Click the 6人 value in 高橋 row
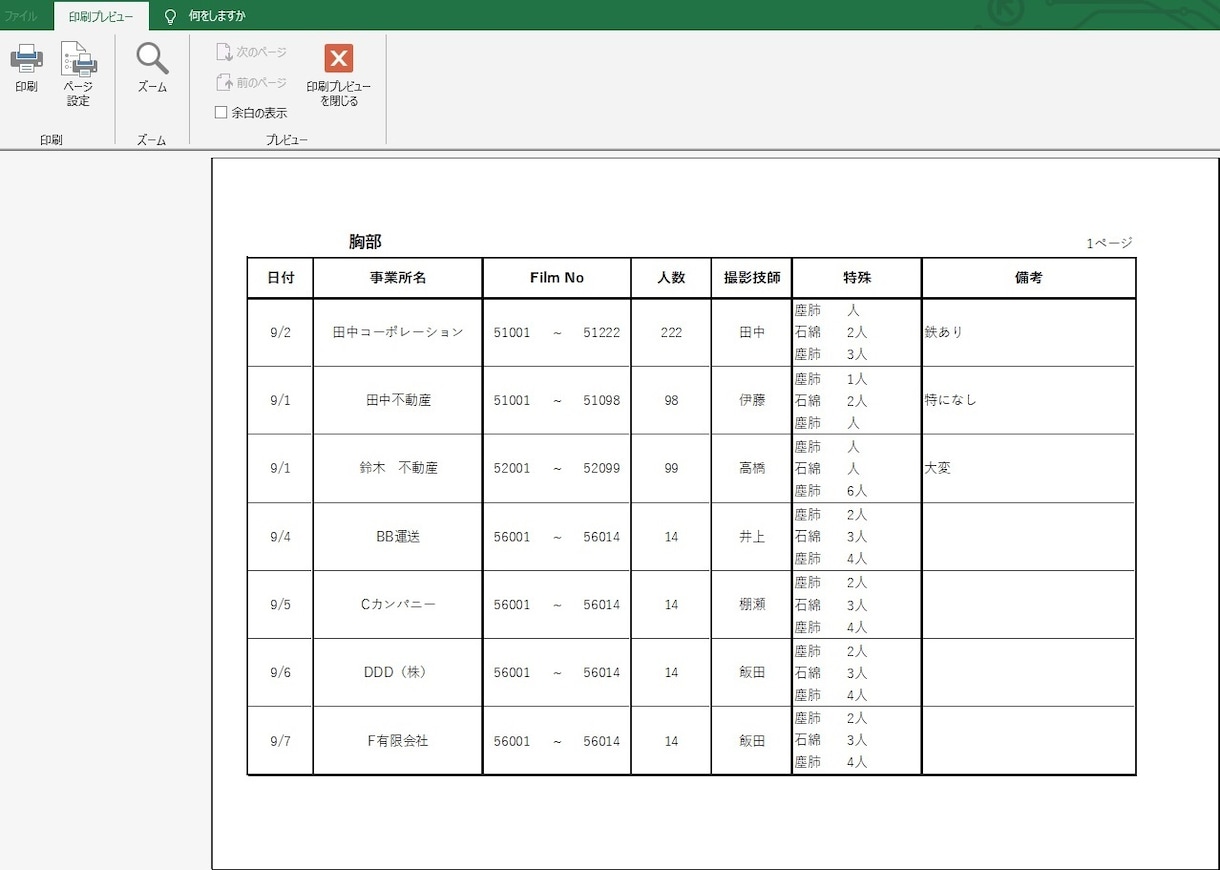 [x=857, y=491]
